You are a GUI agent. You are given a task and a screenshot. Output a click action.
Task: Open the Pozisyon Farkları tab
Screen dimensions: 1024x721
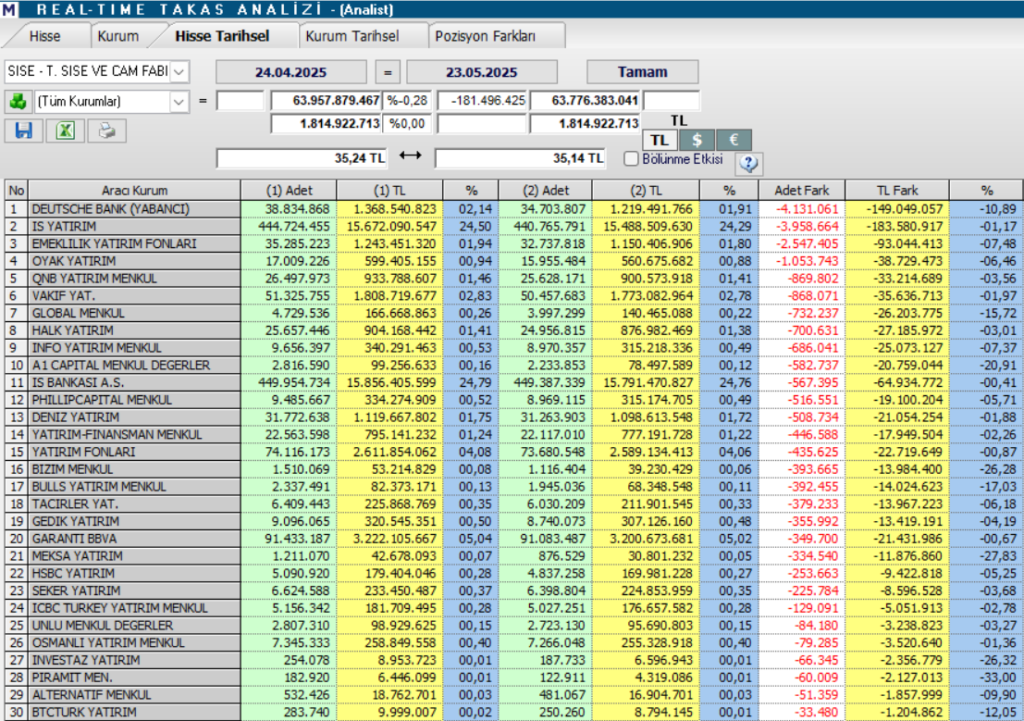pos(485,36)
